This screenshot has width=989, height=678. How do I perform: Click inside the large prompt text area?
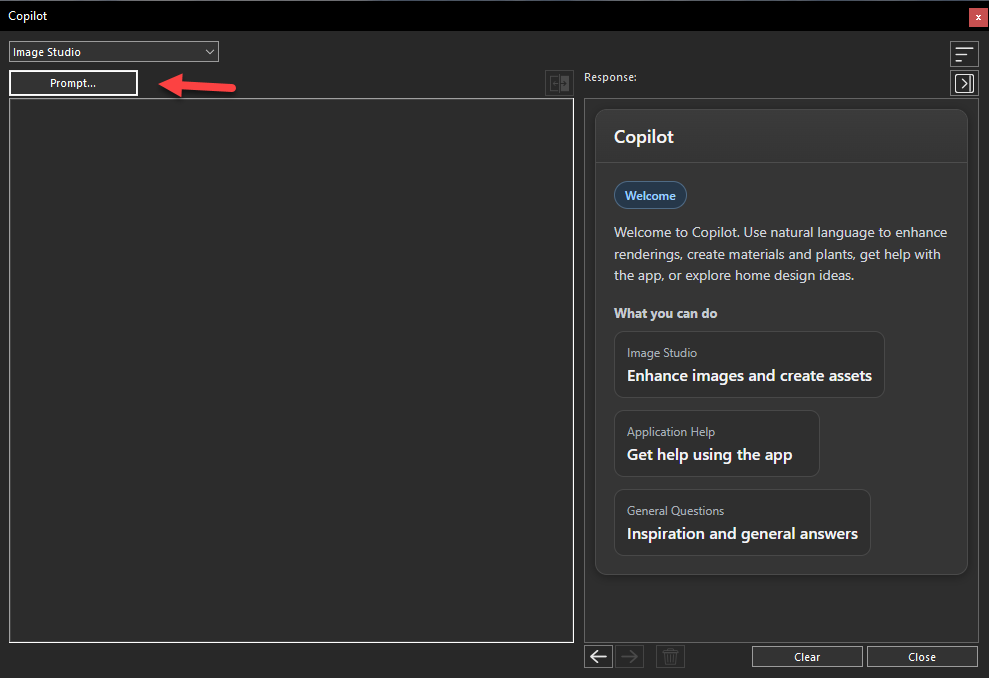tap(291, 370)
